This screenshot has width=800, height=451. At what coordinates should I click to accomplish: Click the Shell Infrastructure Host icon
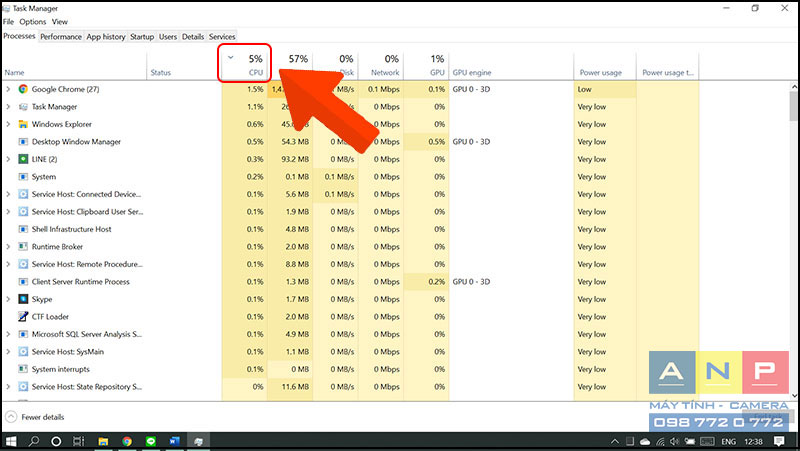[23, 229]
